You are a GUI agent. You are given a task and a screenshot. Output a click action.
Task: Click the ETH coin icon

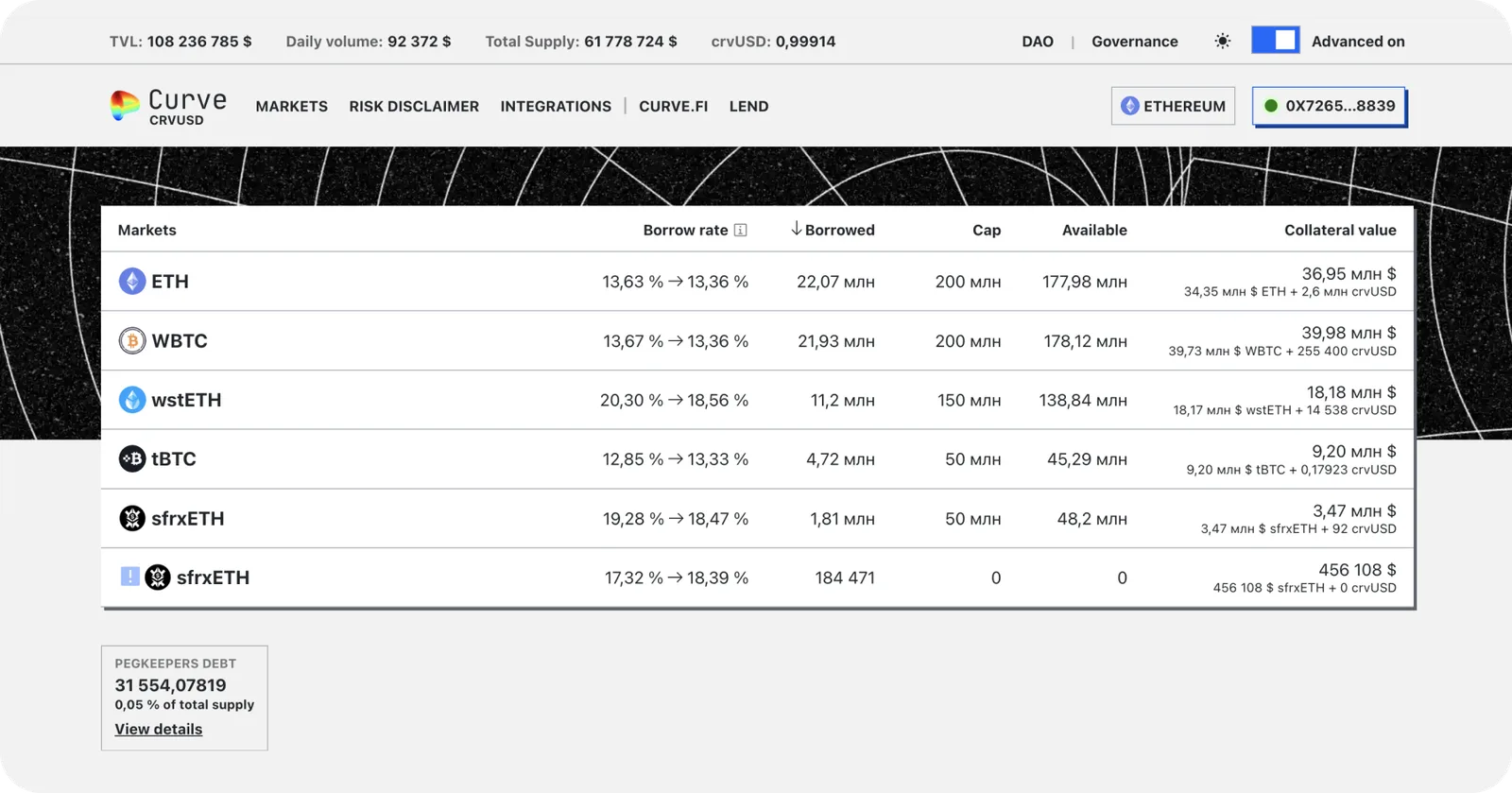coord(132,281)
